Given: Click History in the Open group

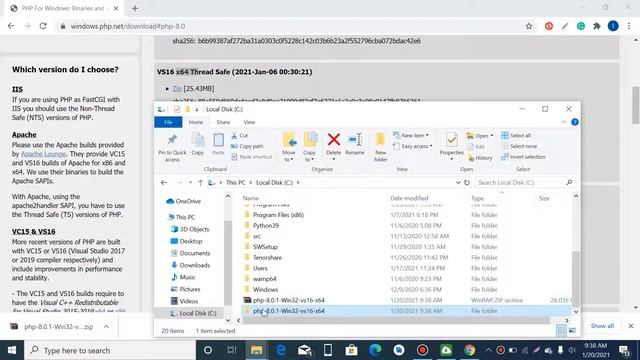Looking at the screenshot, I should point(480,158).
